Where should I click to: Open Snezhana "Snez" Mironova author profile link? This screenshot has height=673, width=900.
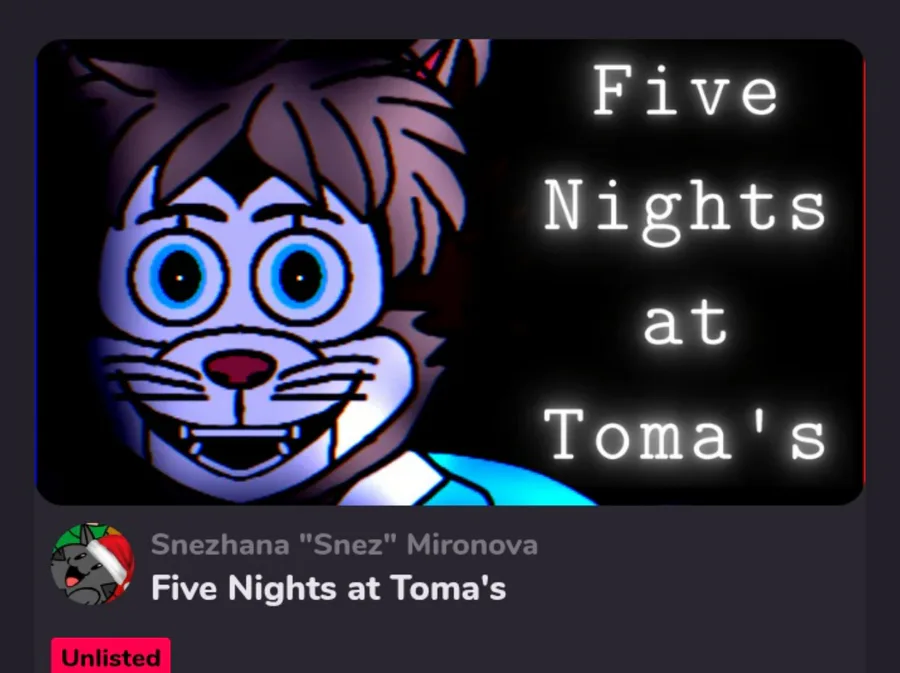pyautogui.click(x=344, y=544)
